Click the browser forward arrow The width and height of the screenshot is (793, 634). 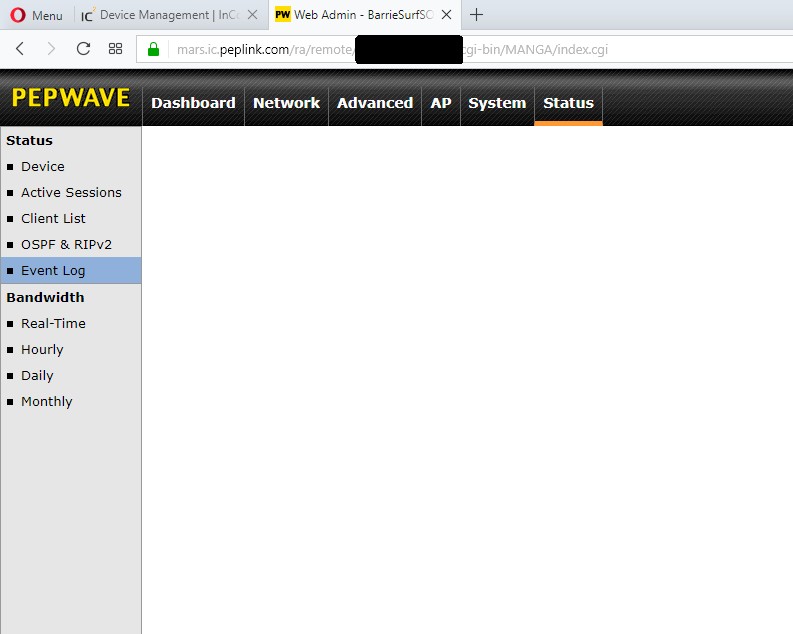[51, 49]
